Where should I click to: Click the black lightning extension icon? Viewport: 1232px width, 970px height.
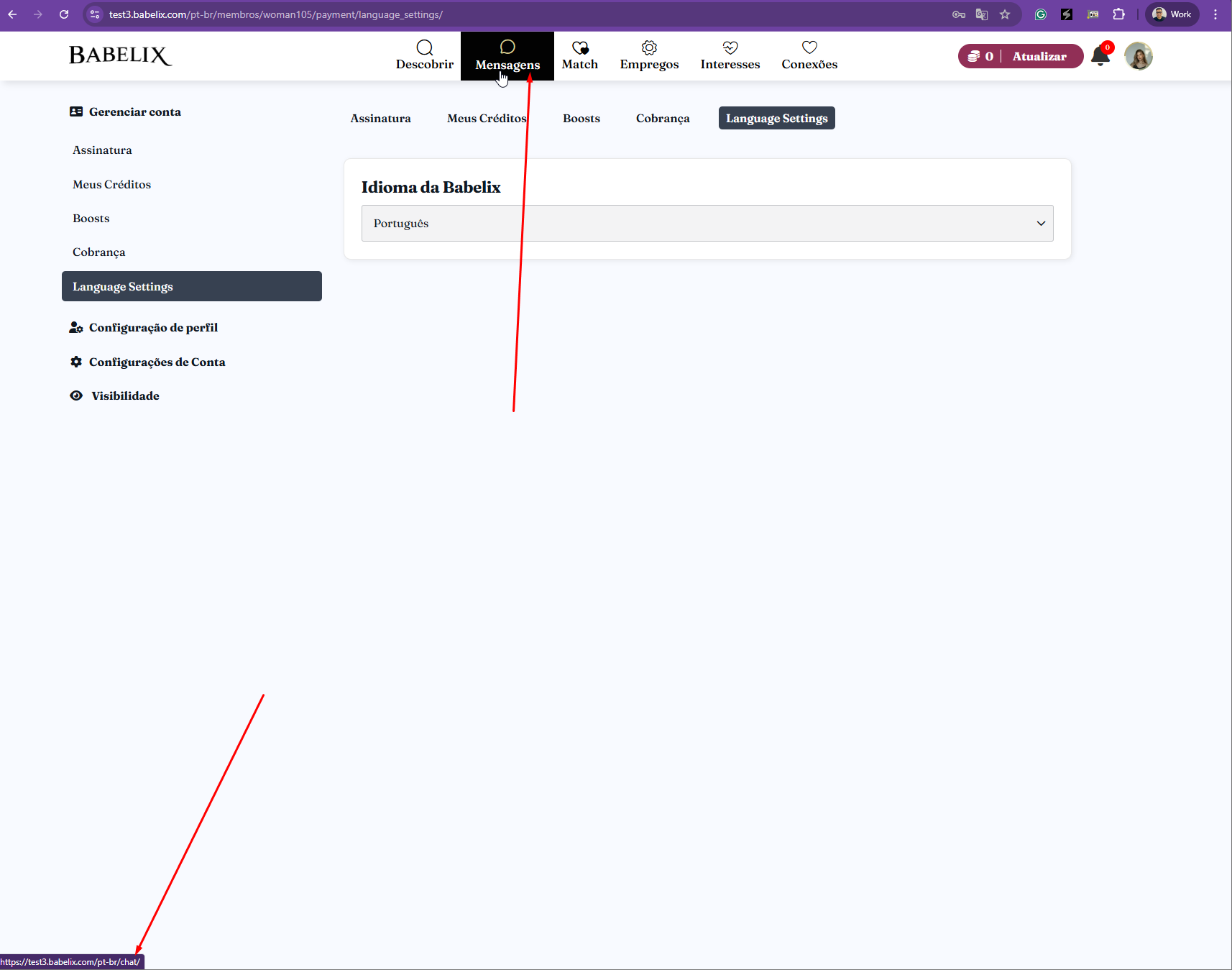(1067, 14)
